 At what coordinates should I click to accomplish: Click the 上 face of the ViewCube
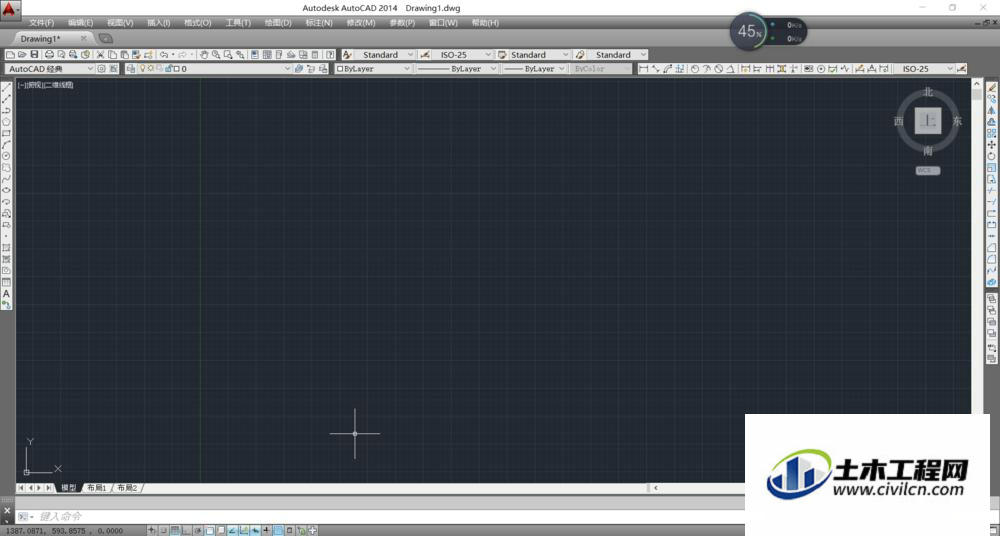click(x=928, y=121)
